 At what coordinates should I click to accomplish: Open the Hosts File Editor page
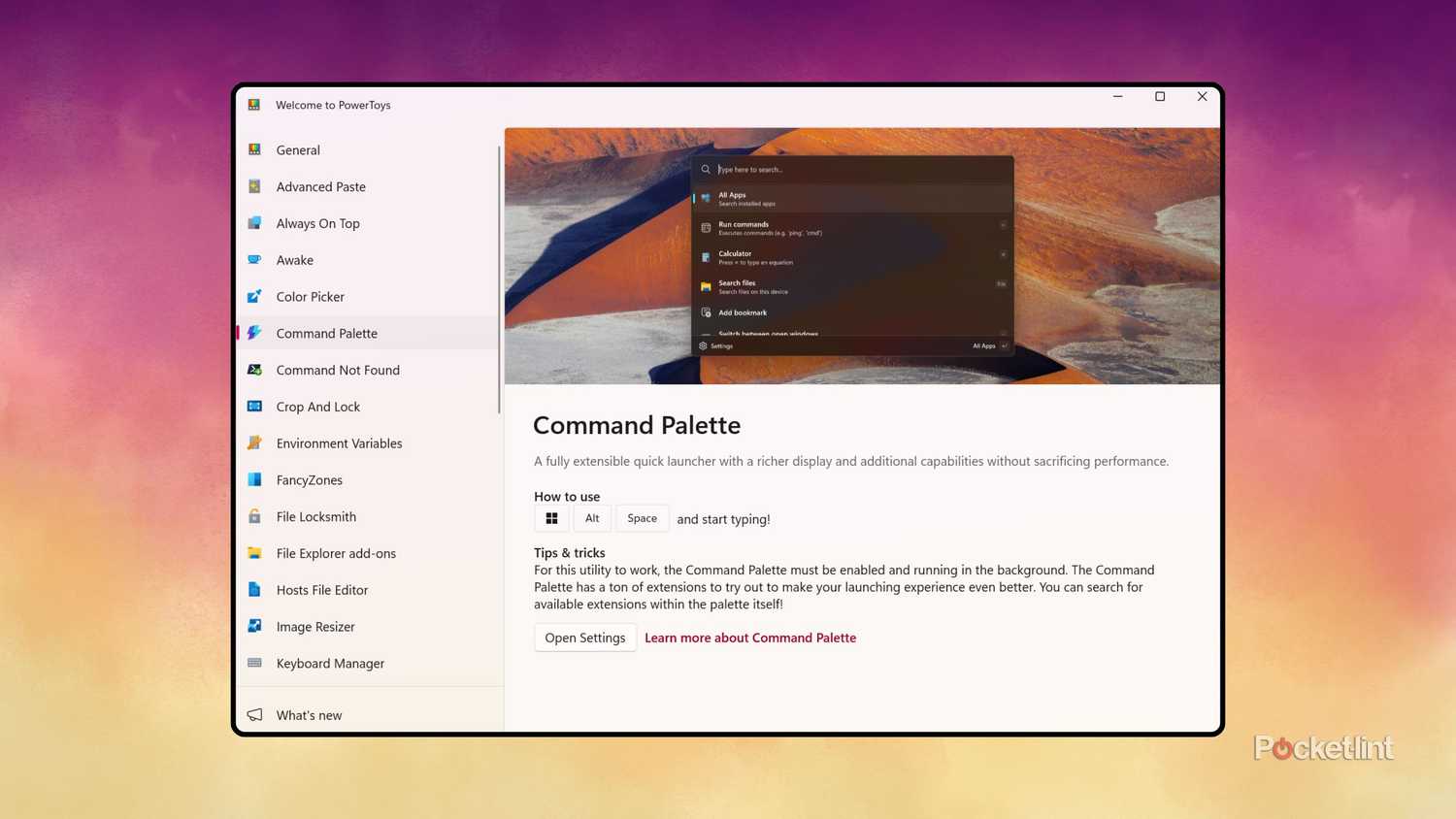click(x=369, y=590)
